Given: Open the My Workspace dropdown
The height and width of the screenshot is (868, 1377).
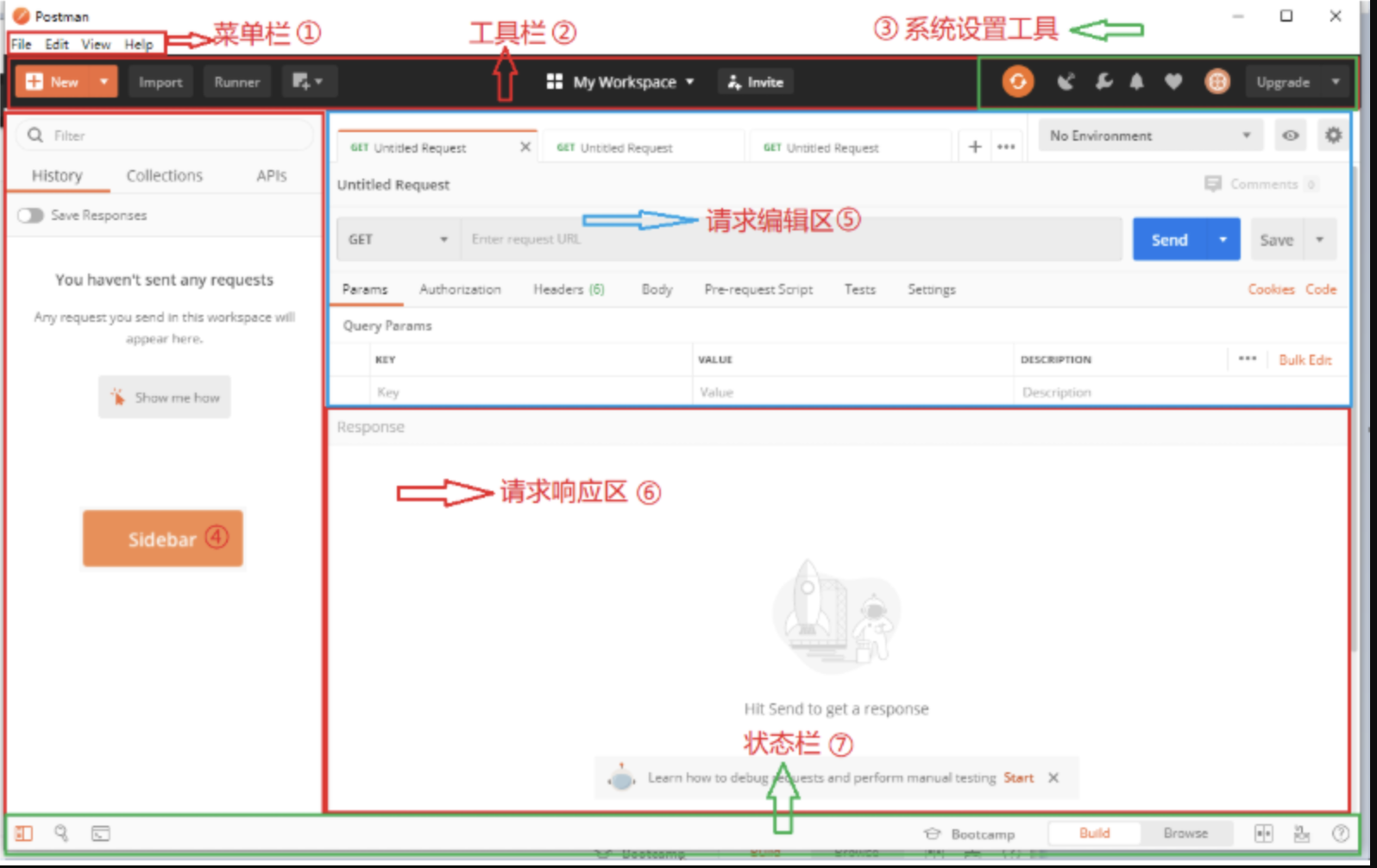Looking at the screenshot, I should [620, 82].
